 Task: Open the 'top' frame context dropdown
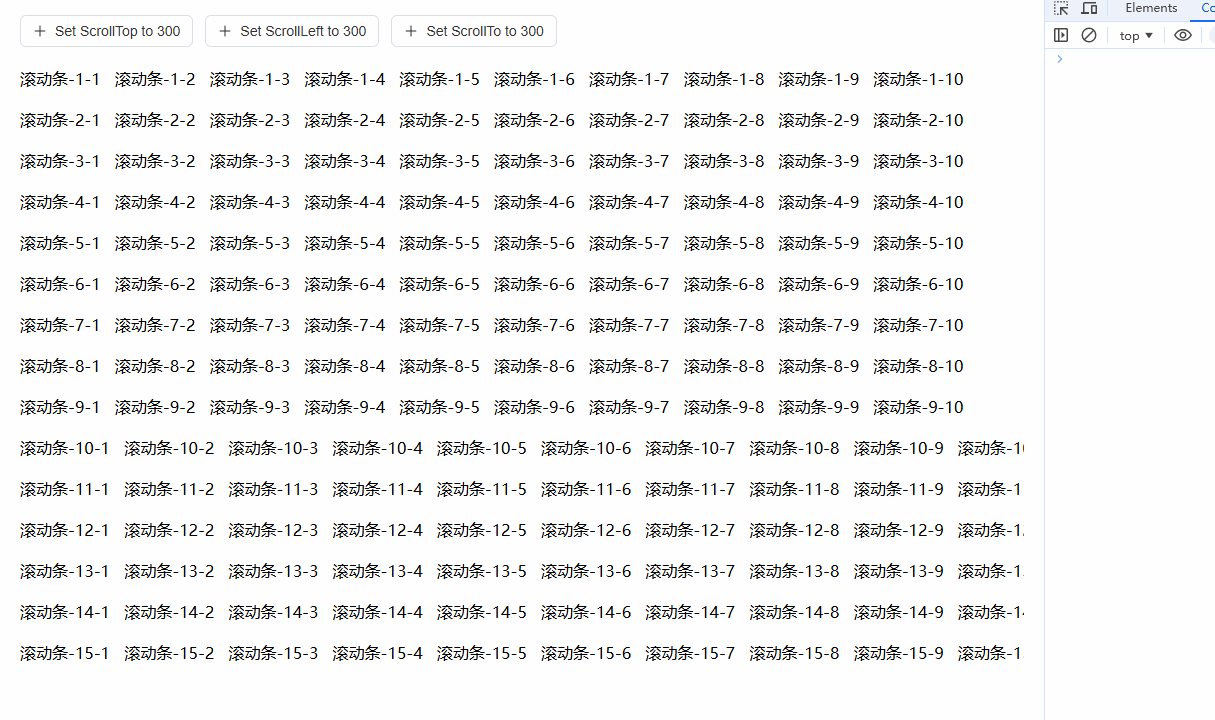(x=1135, y=34)
